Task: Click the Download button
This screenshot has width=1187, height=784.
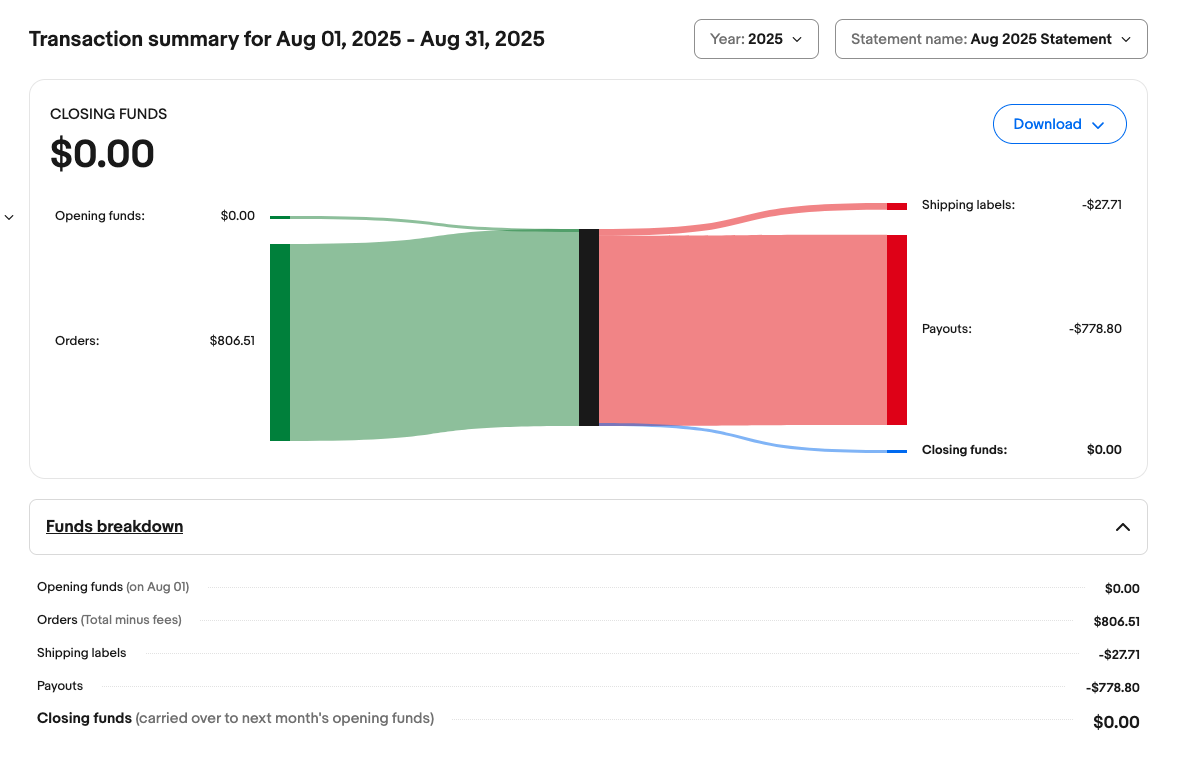Action: [1059, 124]
